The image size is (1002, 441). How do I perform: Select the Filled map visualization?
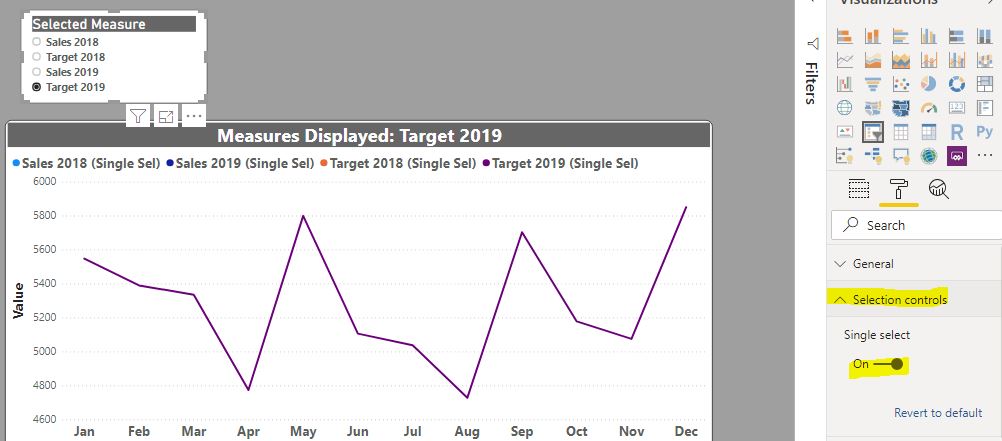[872, 108]
